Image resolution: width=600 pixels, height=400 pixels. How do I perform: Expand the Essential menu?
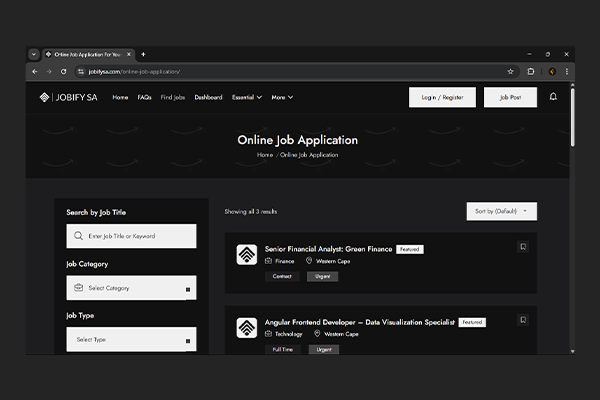click(x=247, y=97)
